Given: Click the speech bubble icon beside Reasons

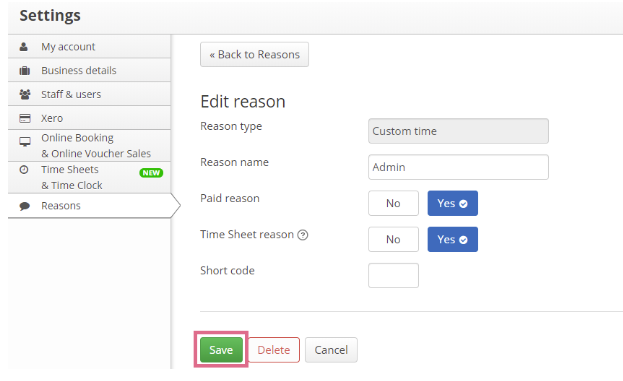Looking at the screenshot, I should click(x=25, y=206).
